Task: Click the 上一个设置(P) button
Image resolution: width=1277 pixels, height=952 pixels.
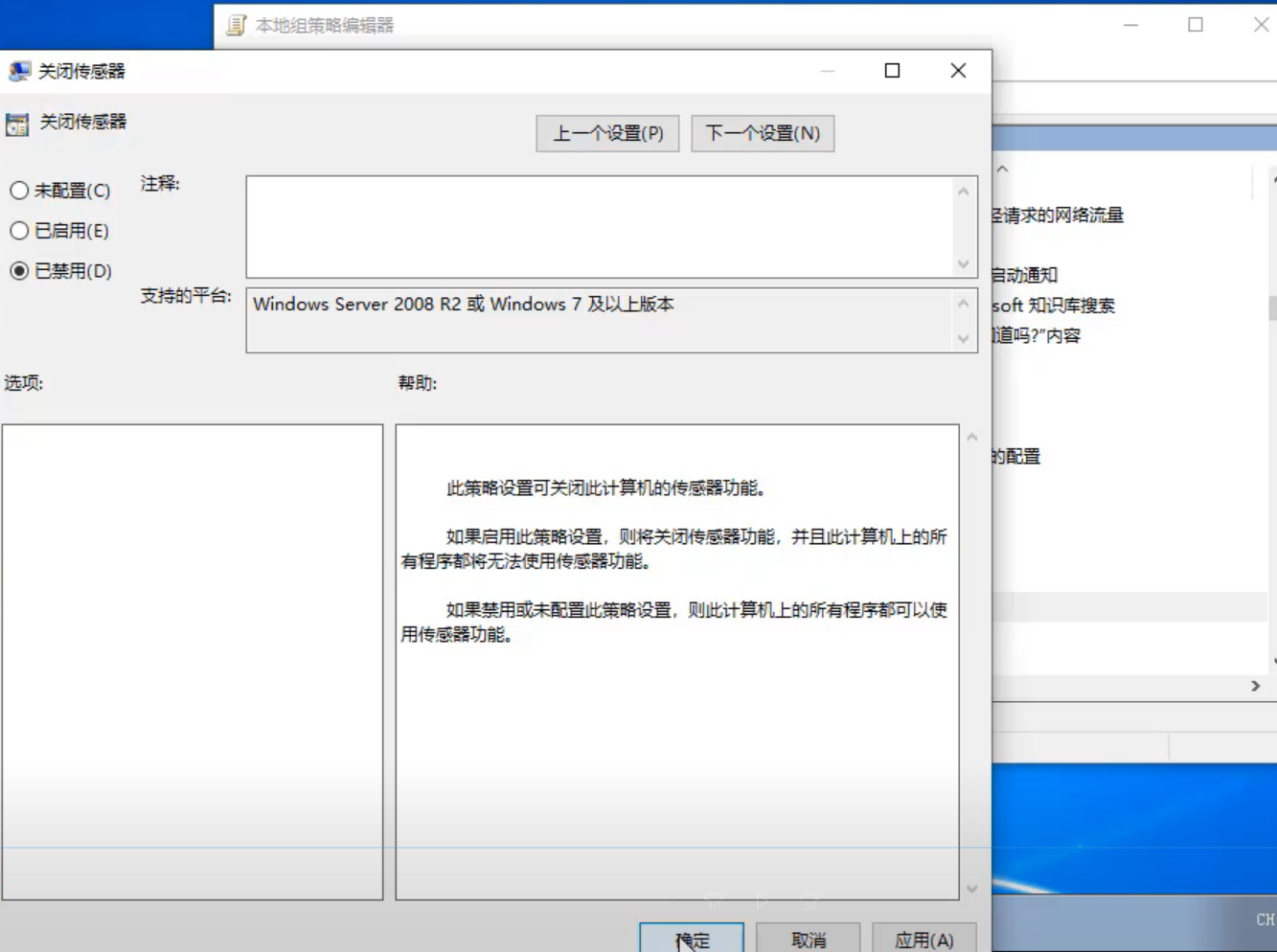Action: 606,133
